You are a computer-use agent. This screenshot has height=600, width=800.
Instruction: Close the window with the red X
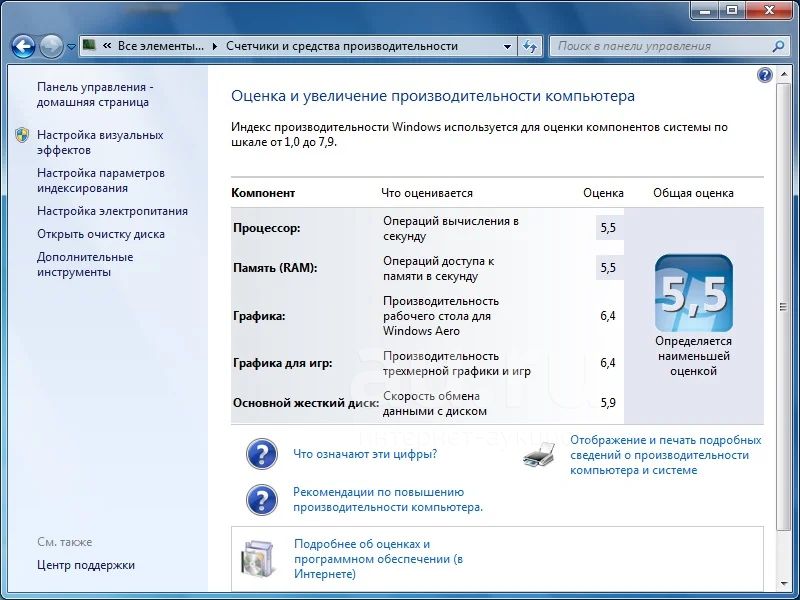(769, 10)
